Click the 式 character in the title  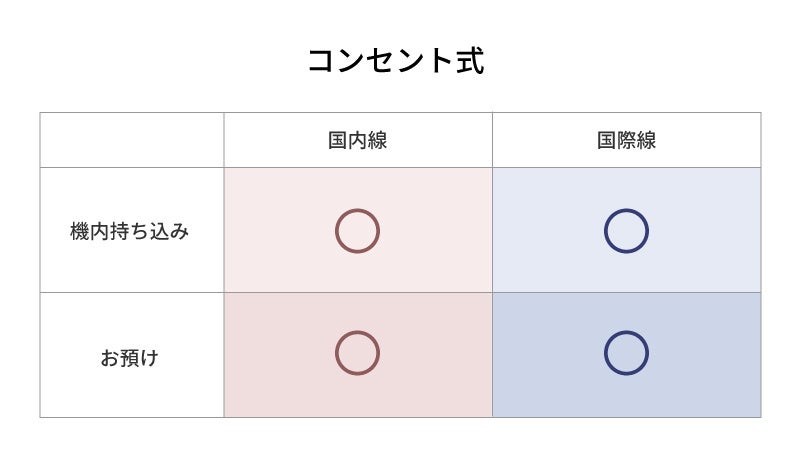[470, 60]
